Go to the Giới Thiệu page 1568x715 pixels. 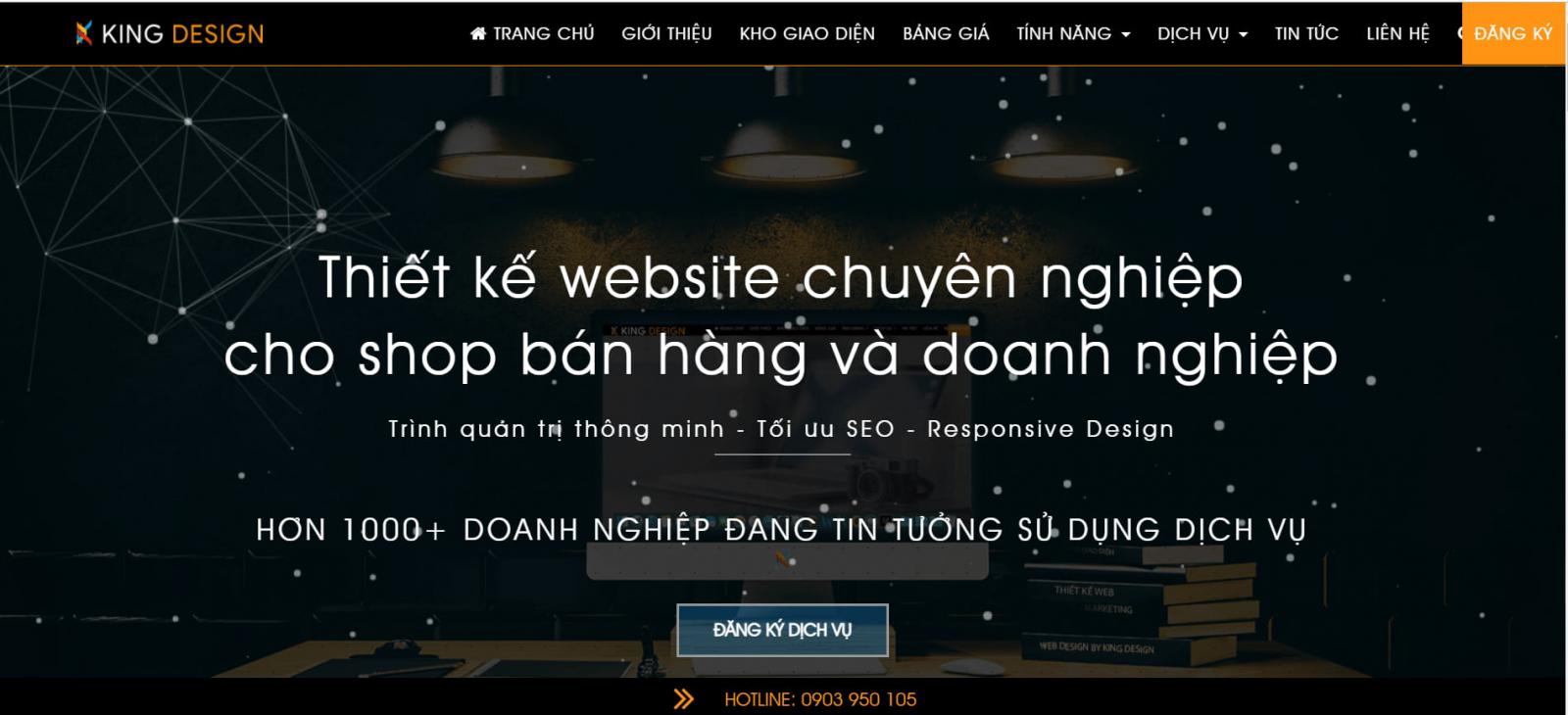point(666,33)
